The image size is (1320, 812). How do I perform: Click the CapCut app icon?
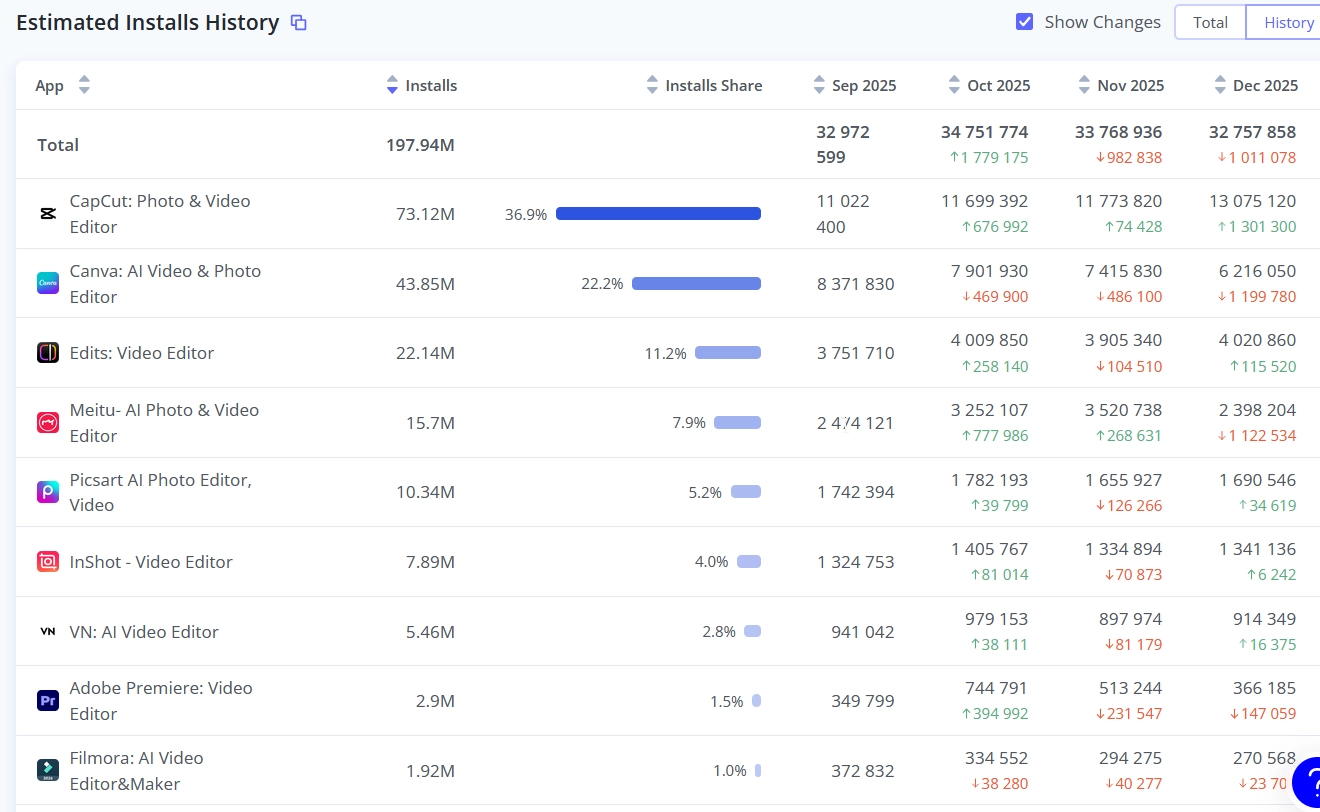[48, 213]
